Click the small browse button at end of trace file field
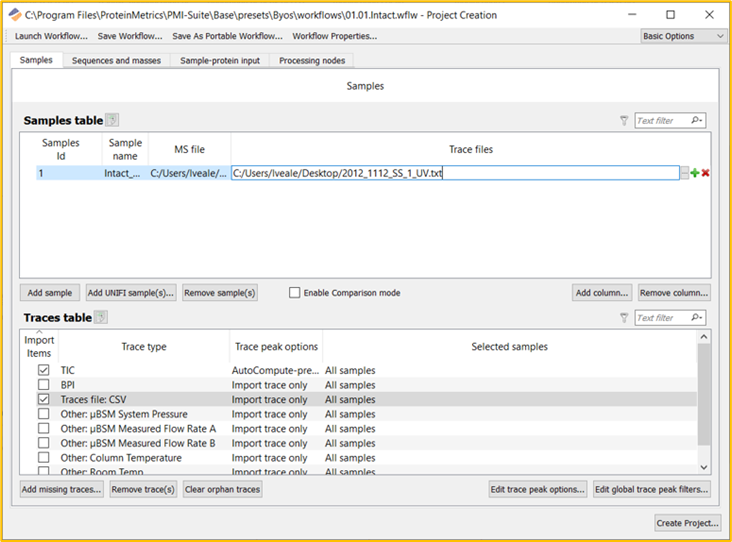Image resolution: width=732 pixels, height=542 pixels. [x=684, y=173]
